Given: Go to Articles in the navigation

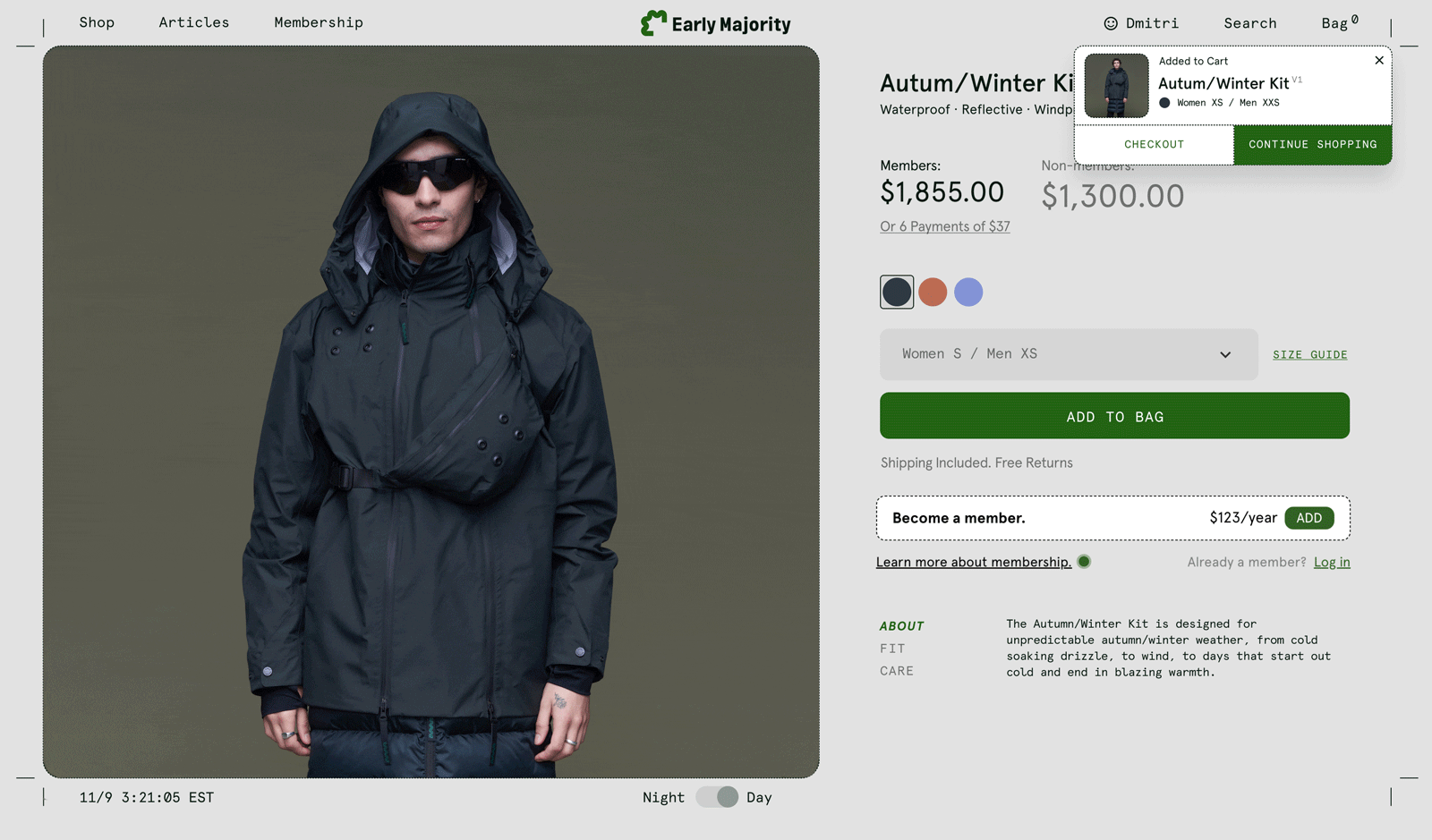Looking at the screenshot, I should click(x=194, y=22).
